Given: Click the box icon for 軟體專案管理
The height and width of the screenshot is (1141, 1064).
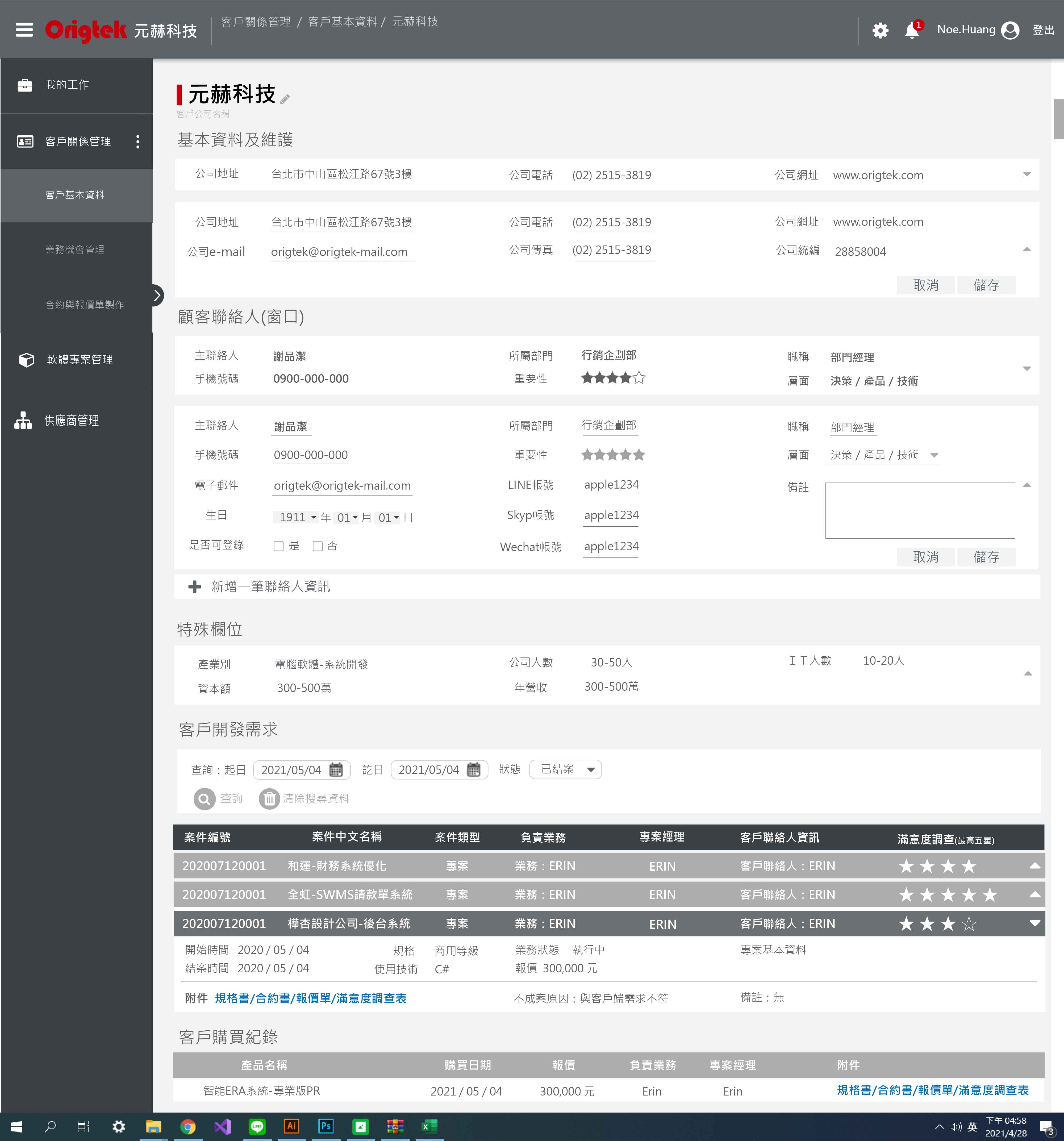Looking at the screenshot, I should pos(26,360).
